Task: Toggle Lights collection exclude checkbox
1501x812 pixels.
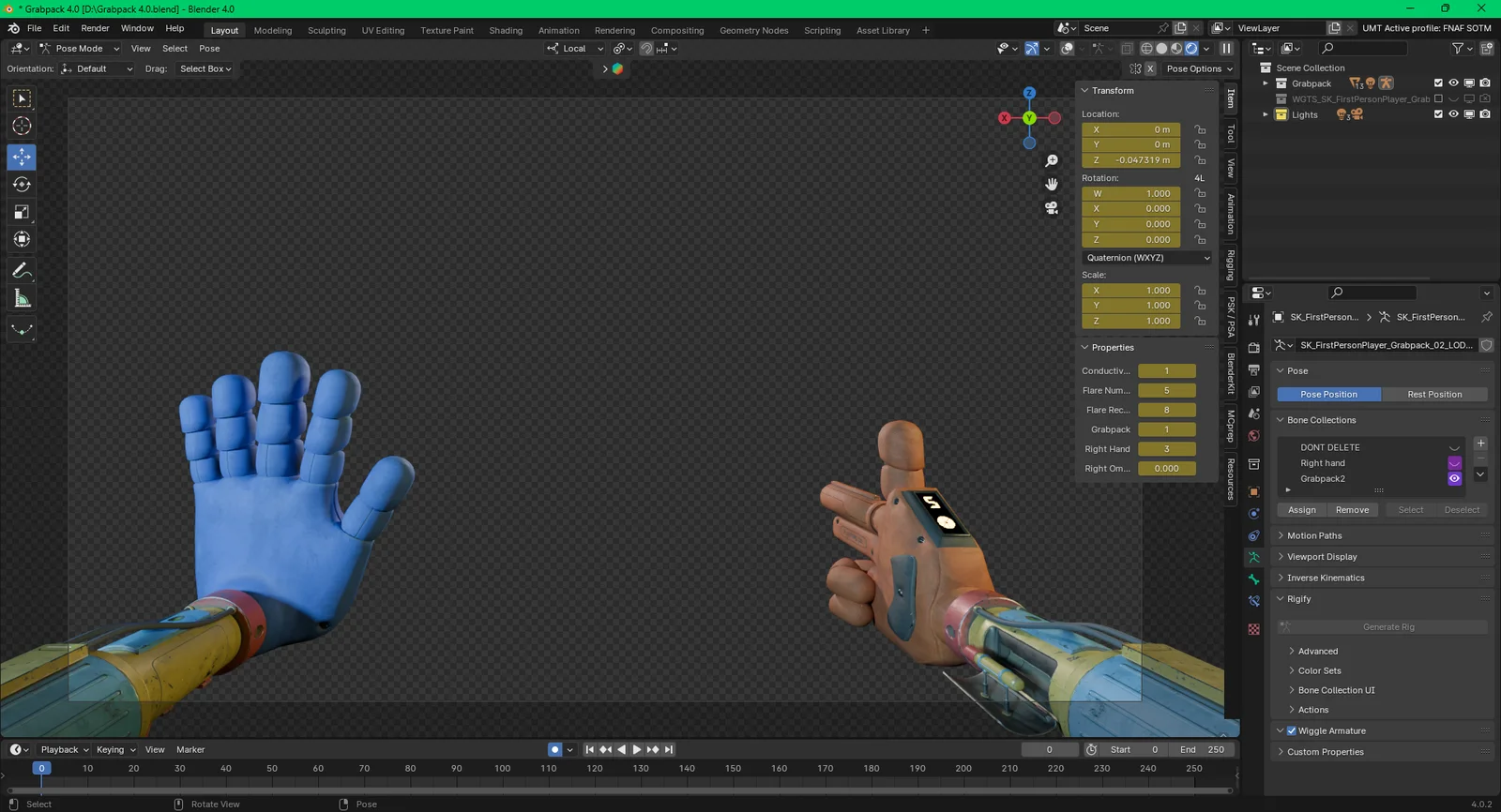Action: [x=1438, y=114]
